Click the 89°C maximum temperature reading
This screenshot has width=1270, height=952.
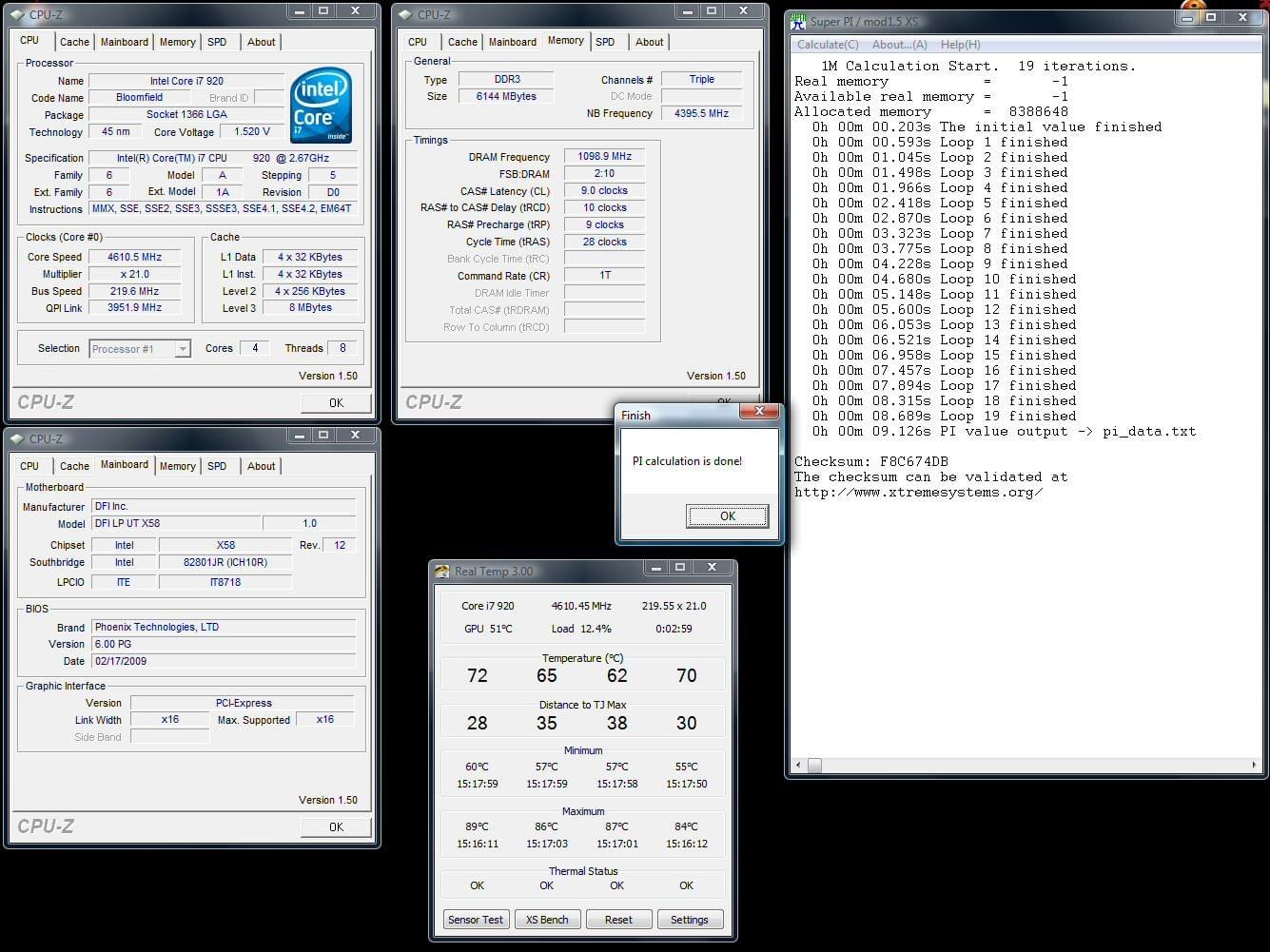pos(477,826)
